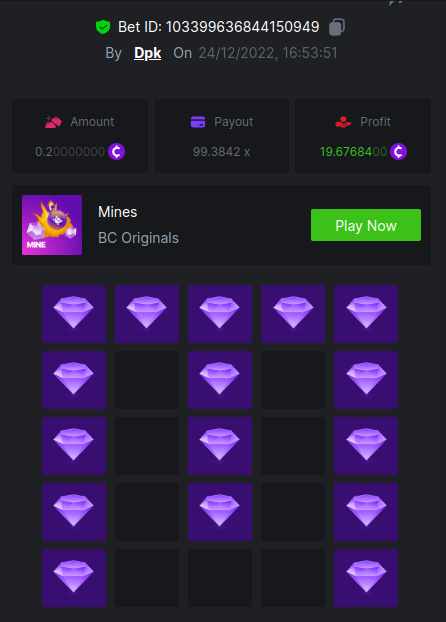Image resolution: width=446 pixels, height=622 pixels.
Task: Select the first diamond tile in top row
Action: click(x=74, y=314)
